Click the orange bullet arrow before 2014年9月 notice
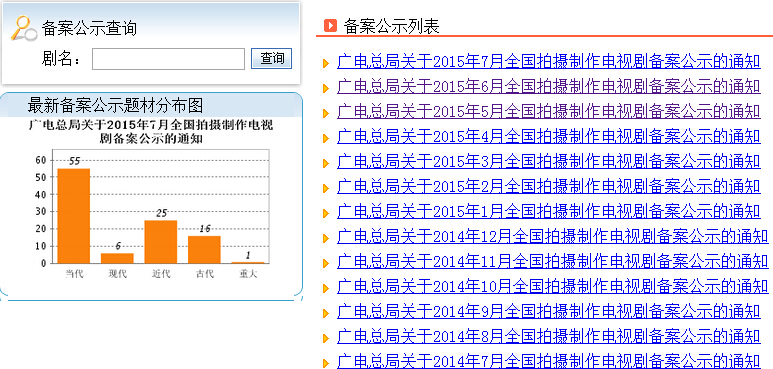The width and height of the screenshot is (773, 369). point(325,313)
